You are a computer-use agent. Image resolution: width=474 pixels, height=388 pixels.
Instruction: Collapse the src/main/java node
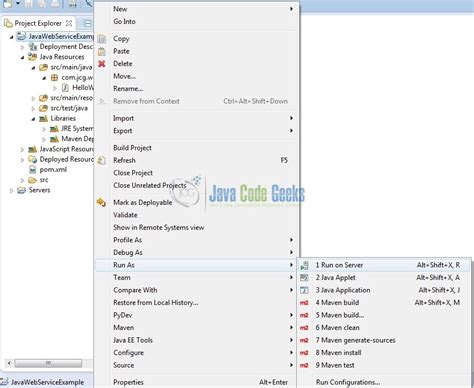33,68
